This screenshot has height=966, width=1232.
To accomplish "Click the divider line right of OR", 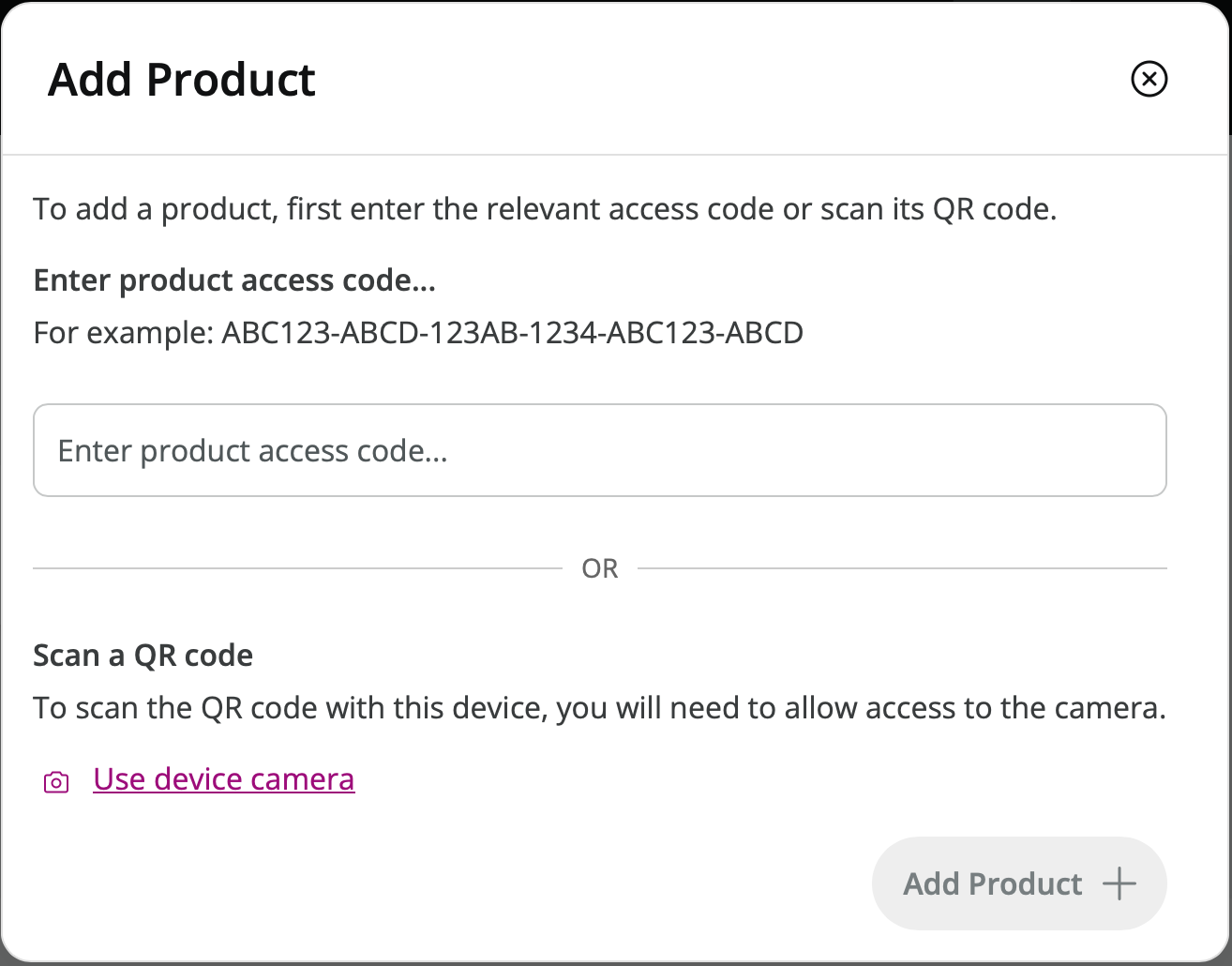I will [902, 568].
